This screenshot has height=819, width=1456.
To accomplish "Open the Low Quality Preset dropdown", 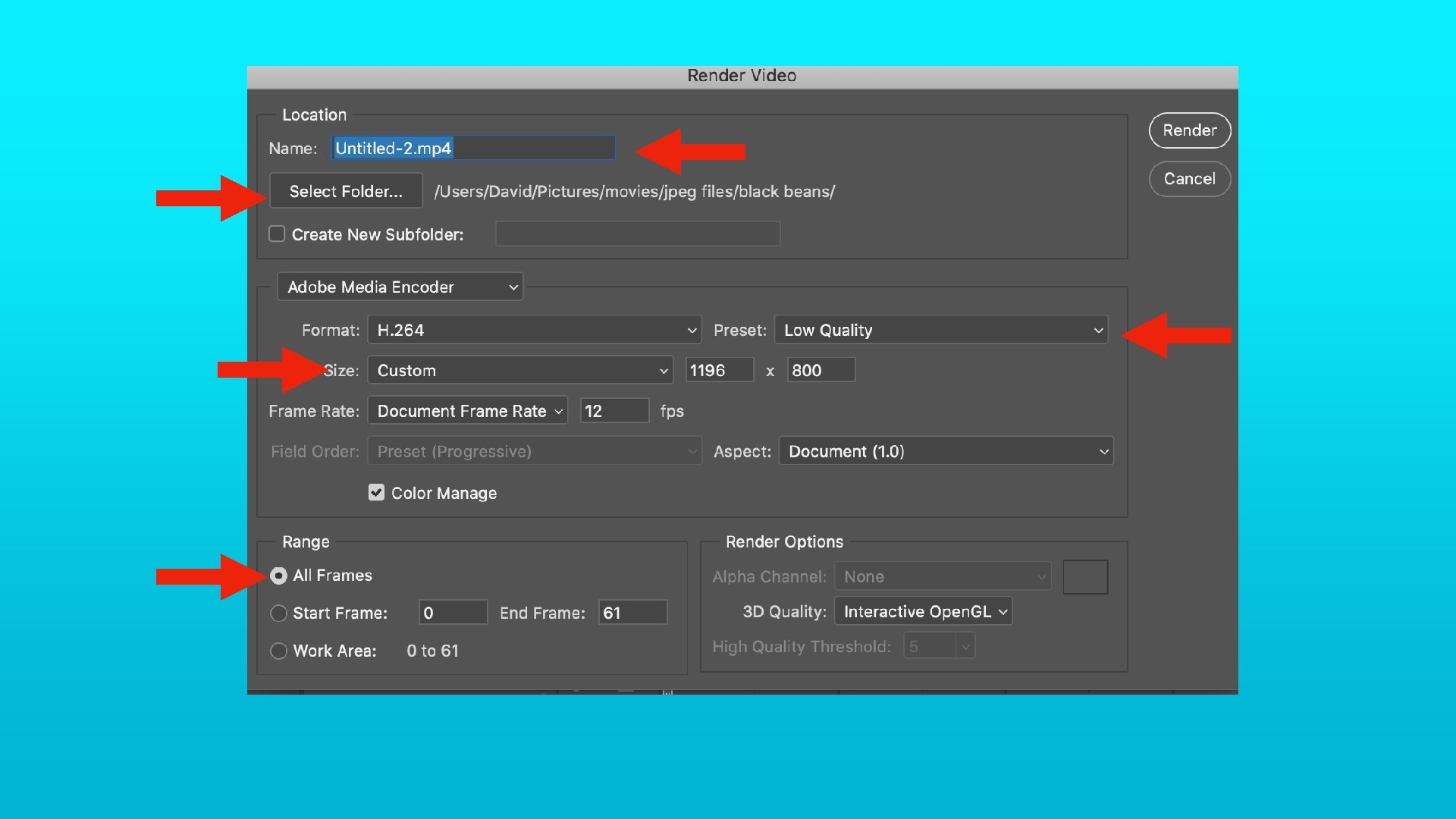I will 941,330.
